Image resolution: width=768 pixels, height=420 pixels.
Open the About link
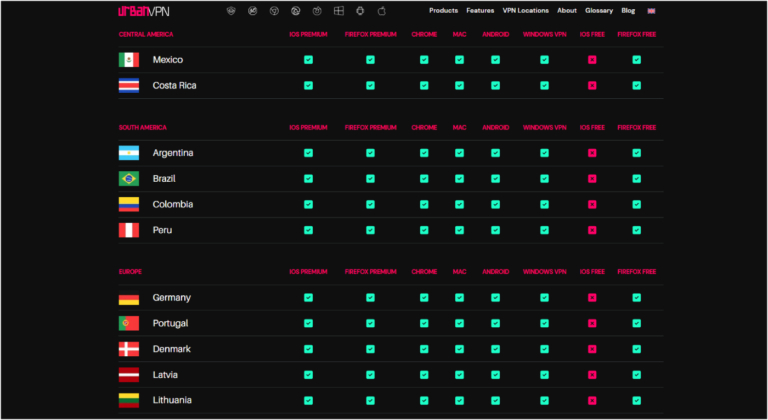point(567,11)
